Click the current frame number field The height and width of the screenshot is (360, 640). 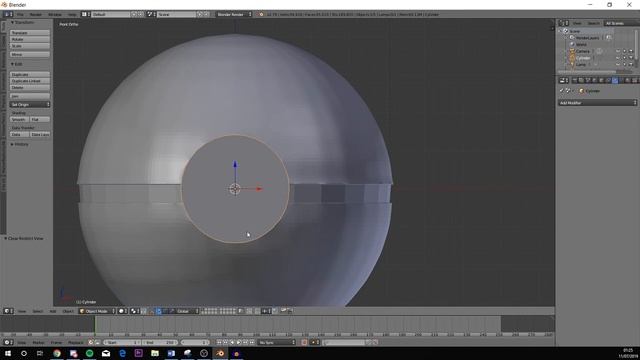[195, 342]
